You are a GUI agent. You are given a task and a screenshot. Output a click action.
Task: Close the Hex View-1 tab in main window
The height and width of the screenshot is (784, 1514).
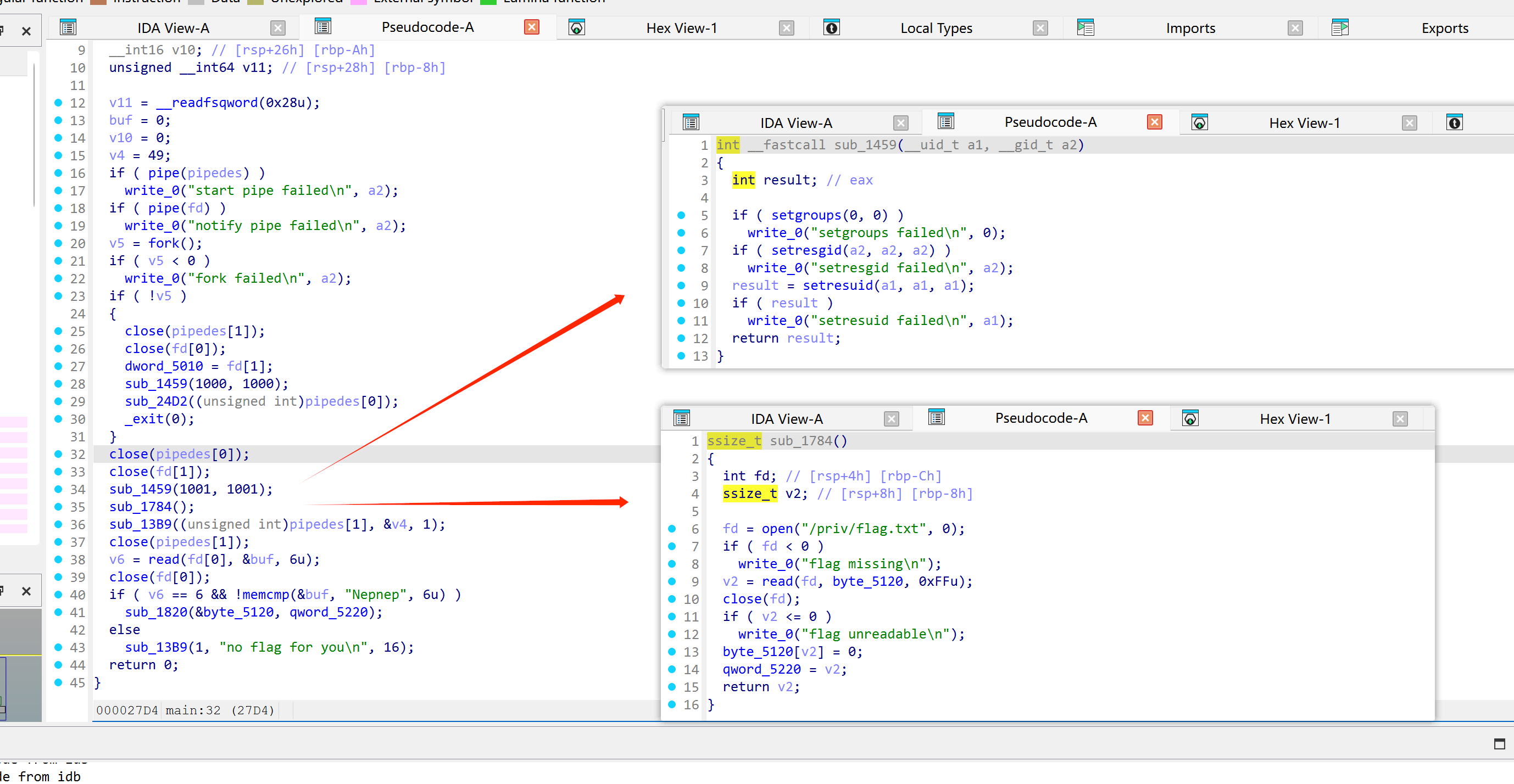pos(786,27)
